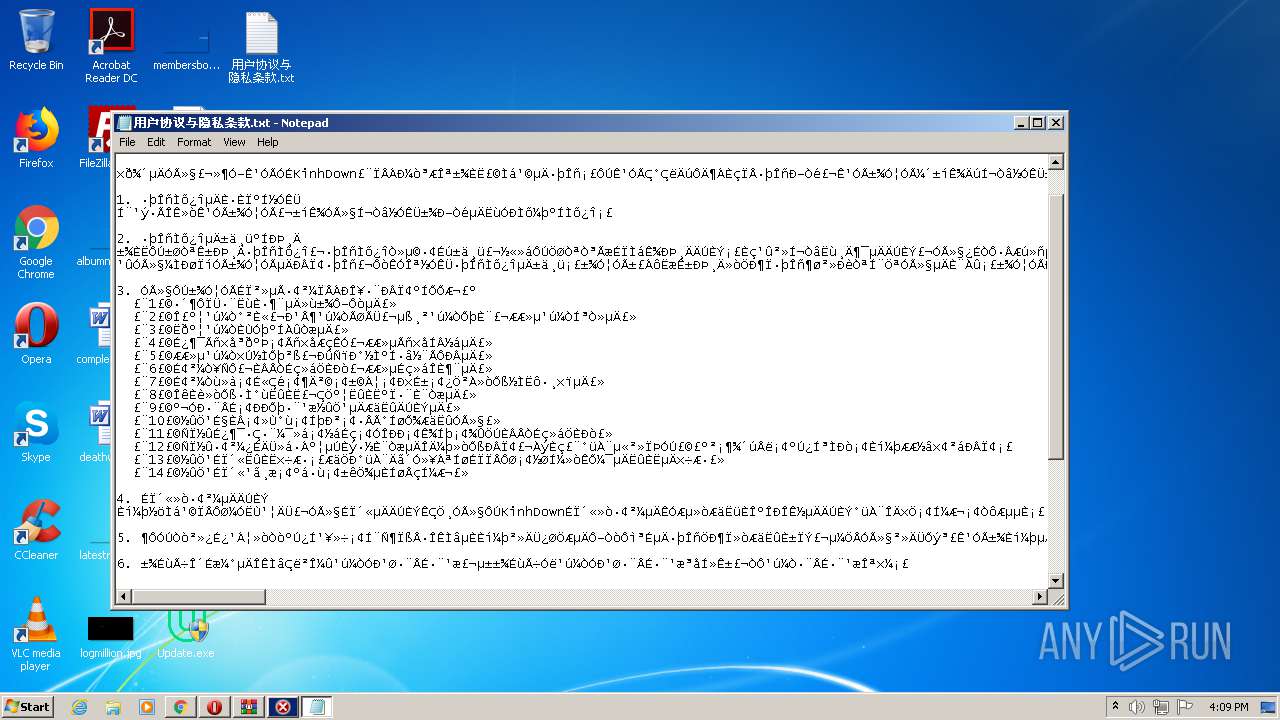Screen dimensions: 1280x720
Task: Open the Edit menu in Notepad
Action: pos(156,142)
